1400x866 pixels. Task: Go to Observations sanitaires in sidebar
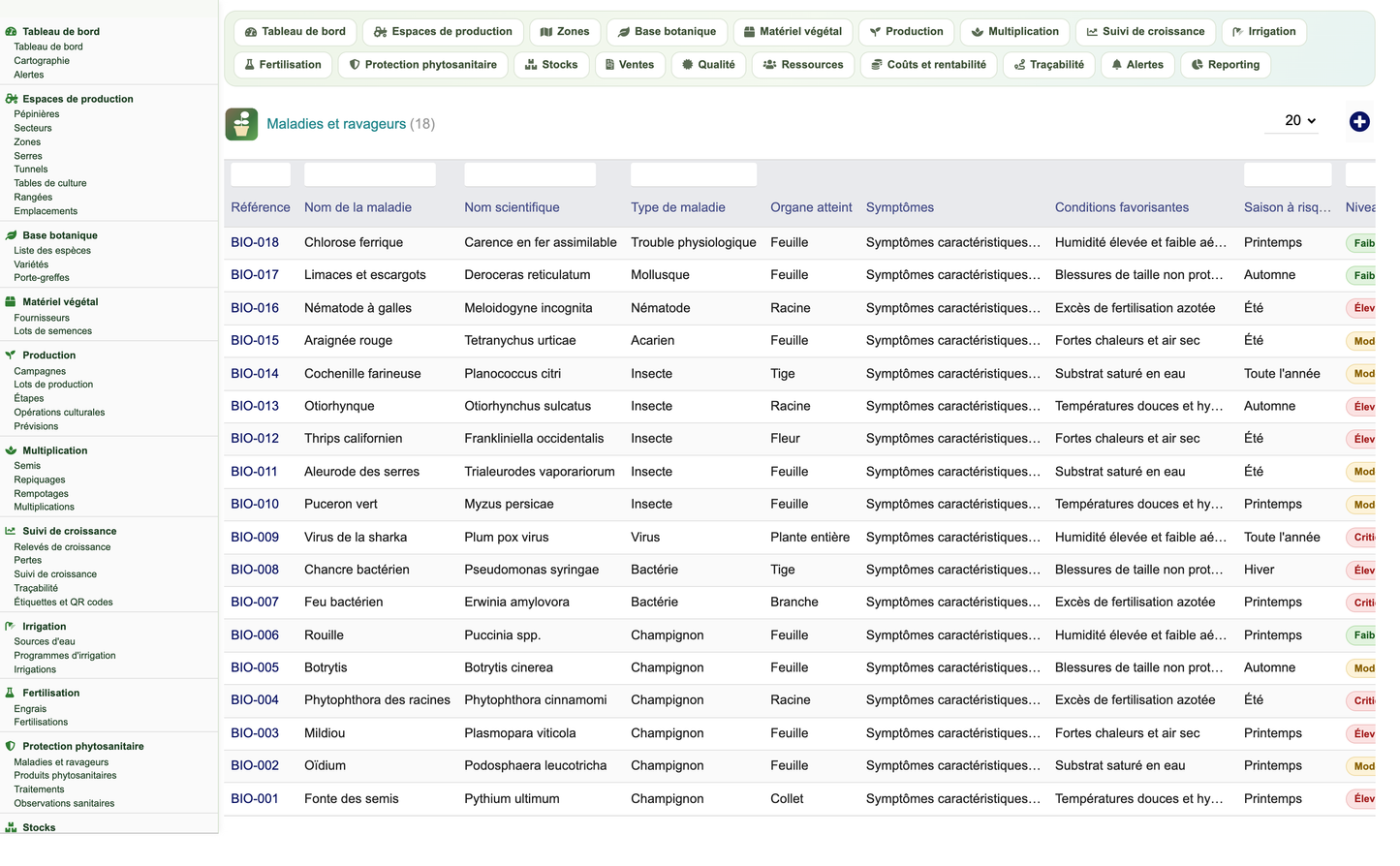[64, 804]
